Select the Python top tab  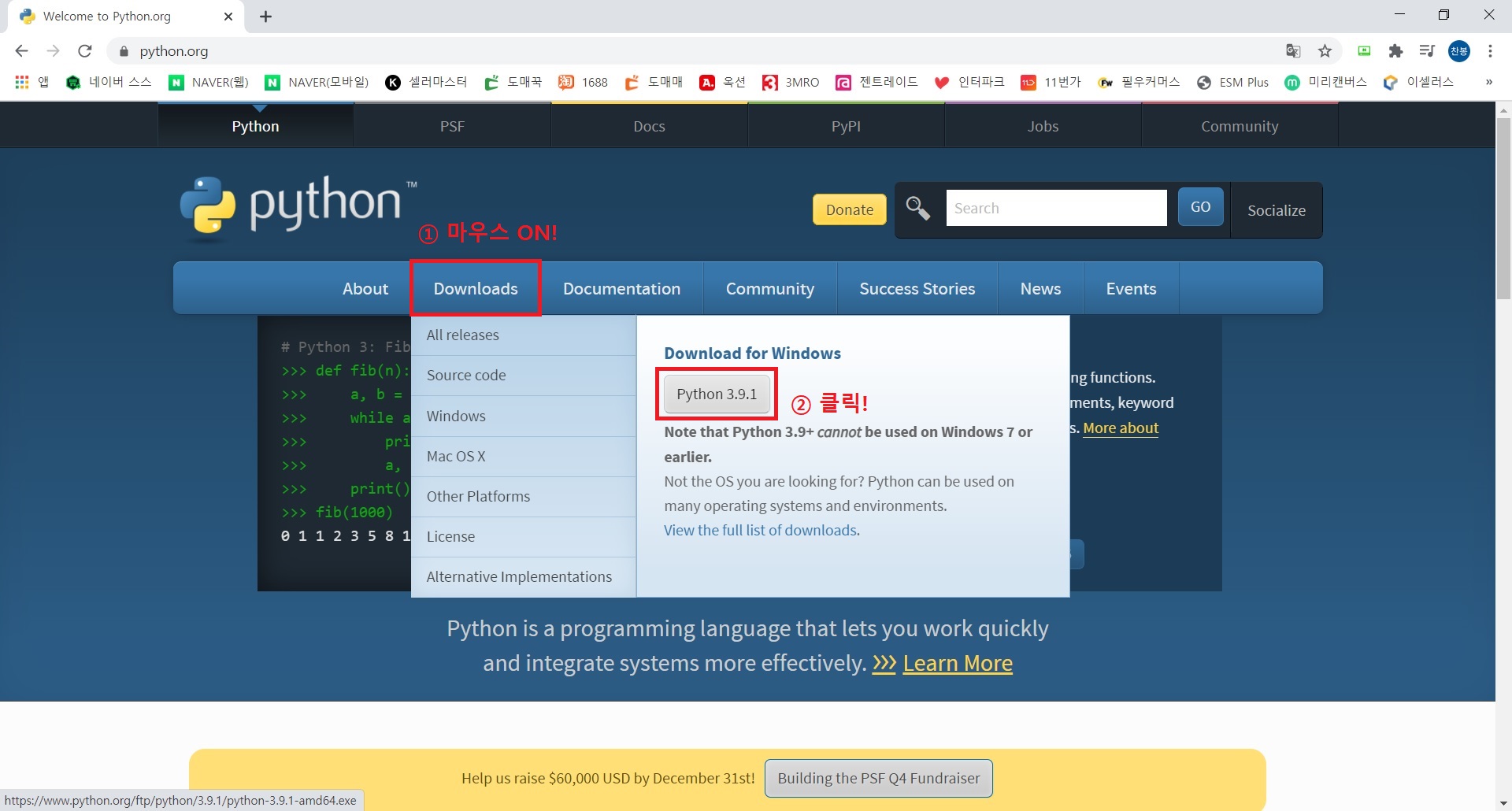click(x=255, y=126)
